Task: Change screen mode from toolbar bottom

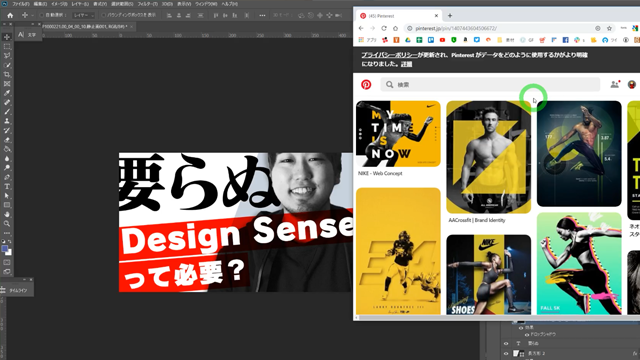Action: click(x=7, y=271)
